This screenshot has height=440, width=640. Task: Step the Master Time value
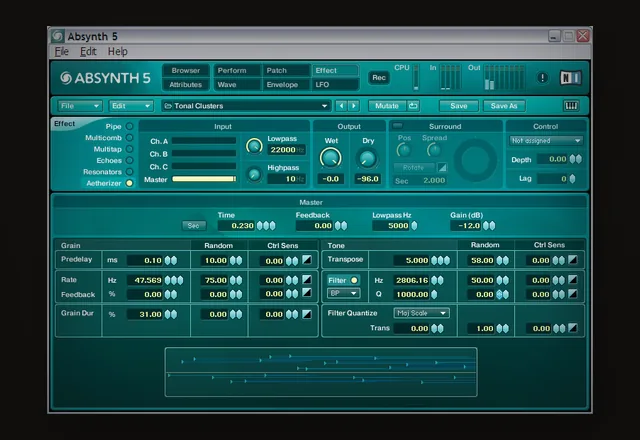(x=266, y=225)
